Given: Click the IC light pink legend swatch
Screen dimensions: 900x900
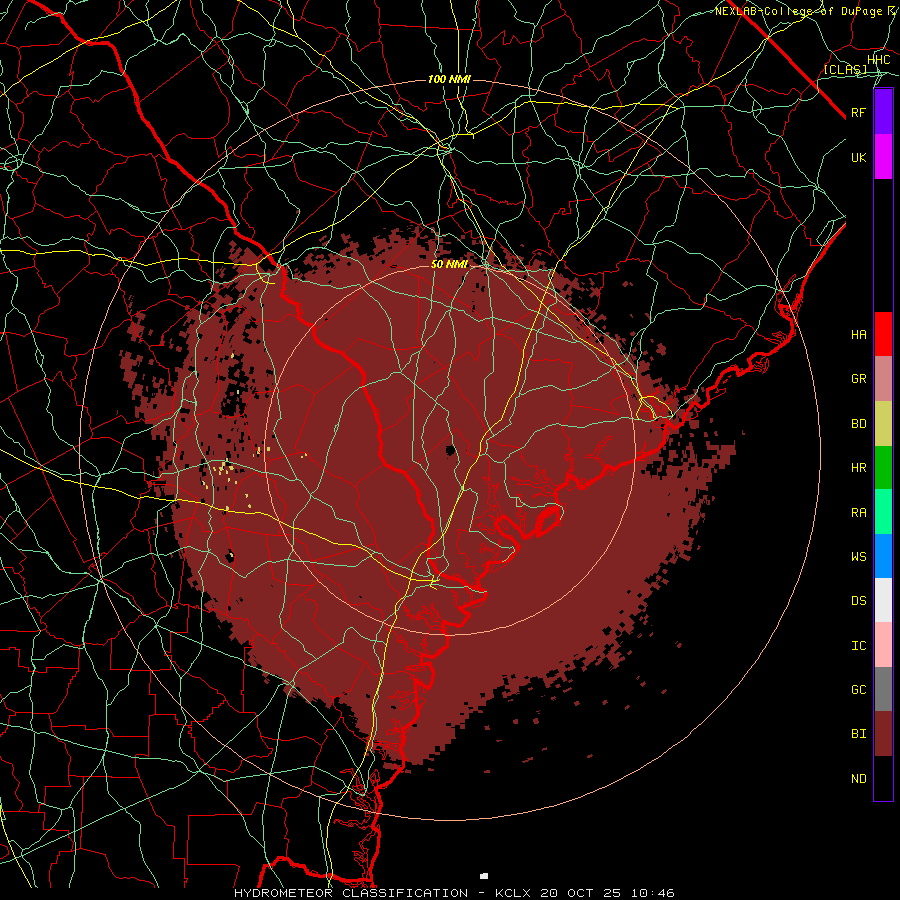Looking at the screenshot, I should click(883, 645).
